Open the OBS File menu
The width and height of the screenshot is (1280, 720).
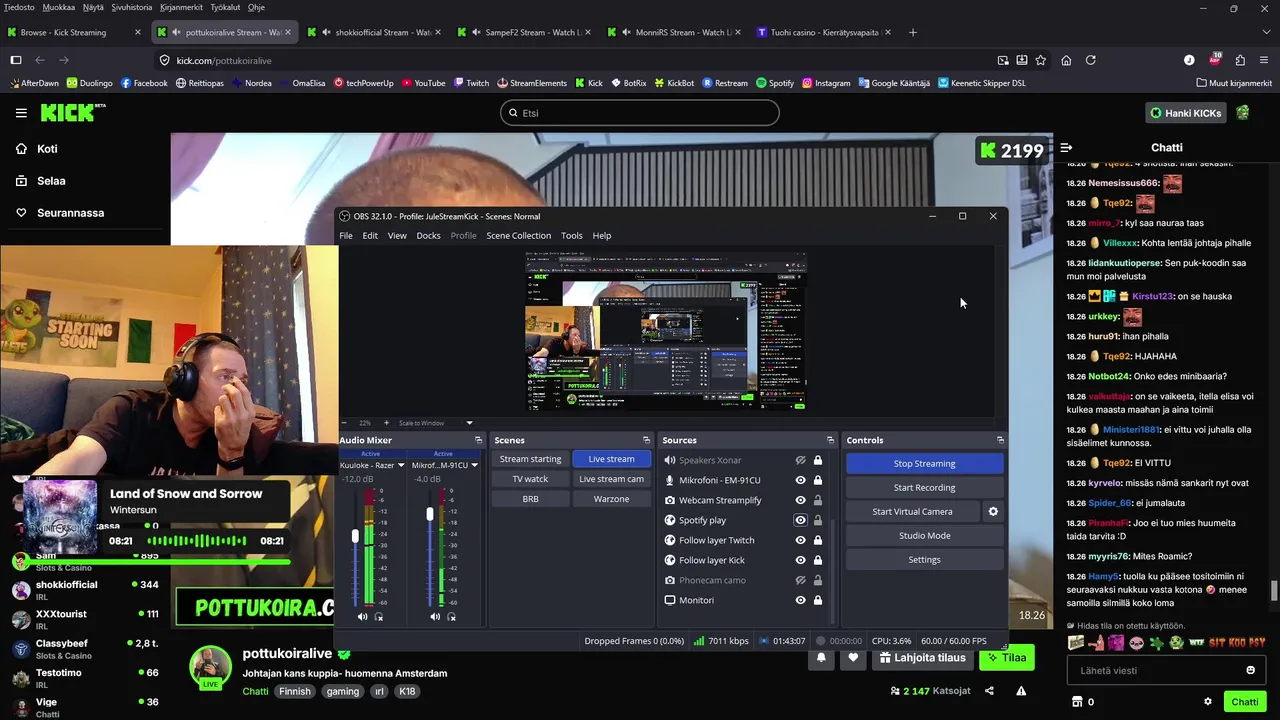[x=346, y=235]
